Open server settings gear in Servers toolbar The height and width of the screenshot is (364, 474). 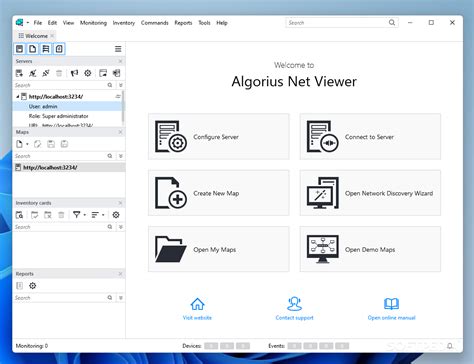(88, 73)
